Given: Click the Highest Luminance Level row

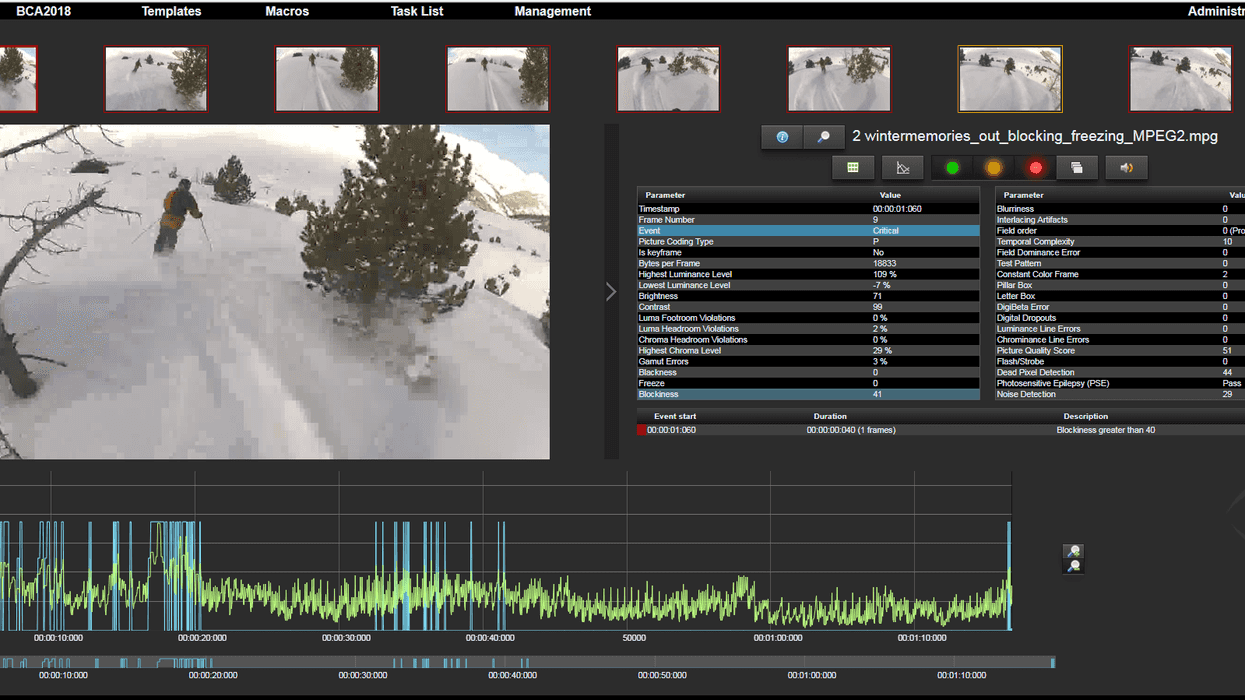Looking at the screenshot, I should click(x=808, y=274).
